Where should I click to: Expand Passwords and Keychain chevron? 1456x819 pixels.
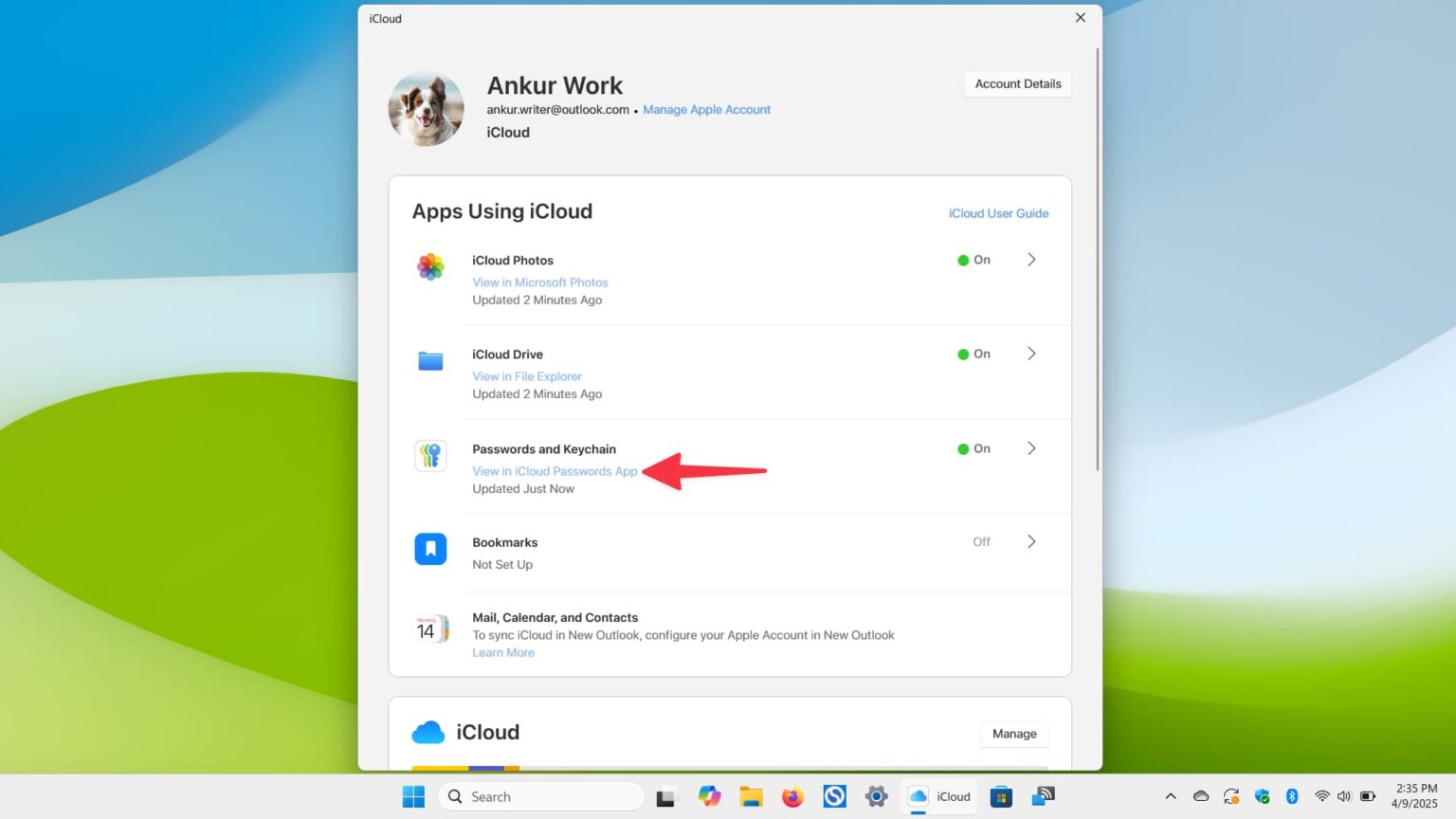coord(1031,448)
